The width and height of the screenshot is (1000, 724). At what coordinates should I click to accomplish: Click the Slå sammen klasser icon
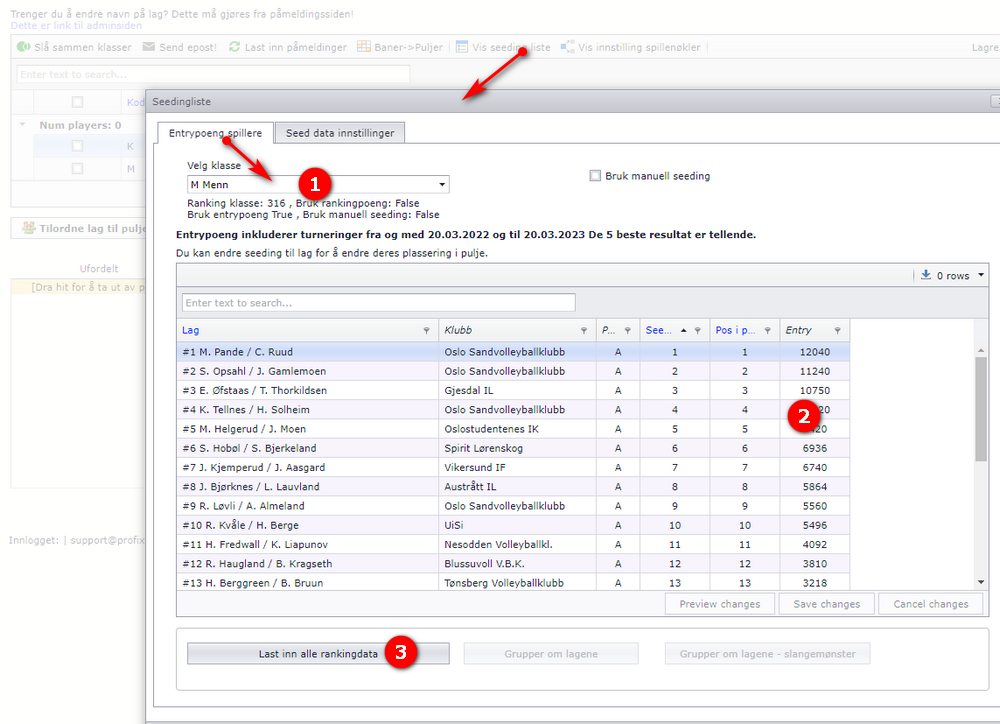point(24,47)
